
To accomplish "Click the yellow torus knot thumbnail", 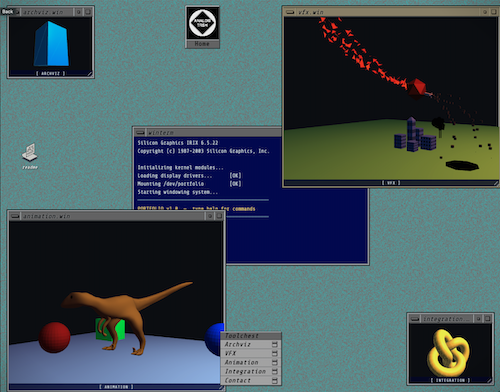I will click(x=449, y=353).
